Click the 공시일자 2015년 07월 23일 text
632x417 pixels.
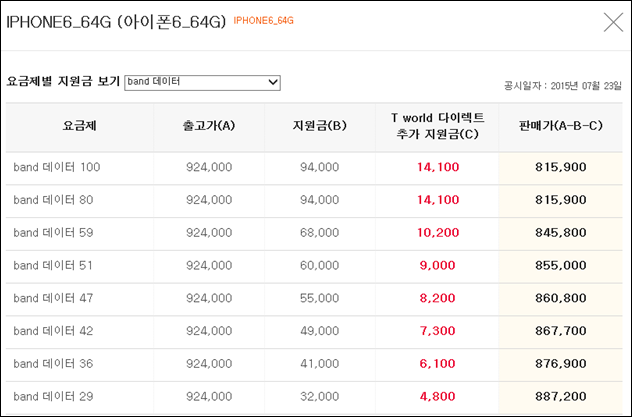tap(563, 86)
